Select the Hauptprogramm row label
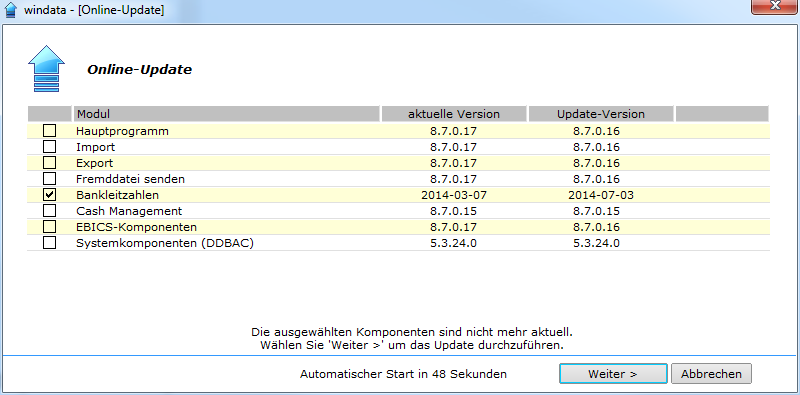Screen dimensions: 800x395 [122, 131]
